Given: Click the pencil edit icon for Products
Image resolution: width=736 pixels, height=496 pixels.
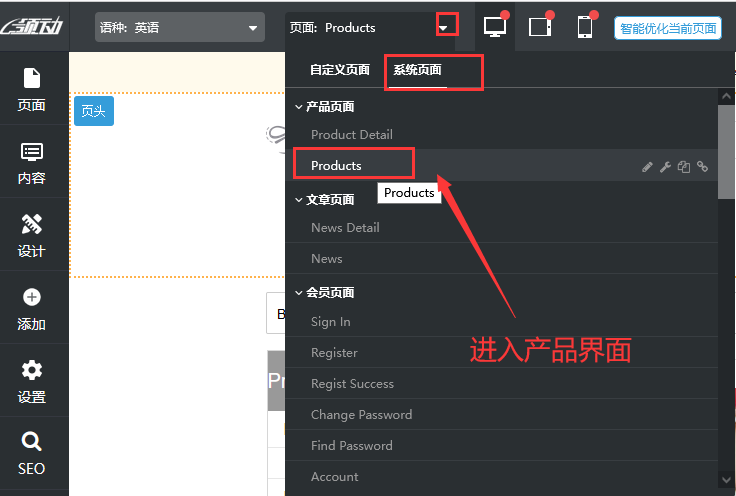Looking at the screenshot, I should 647,167.
